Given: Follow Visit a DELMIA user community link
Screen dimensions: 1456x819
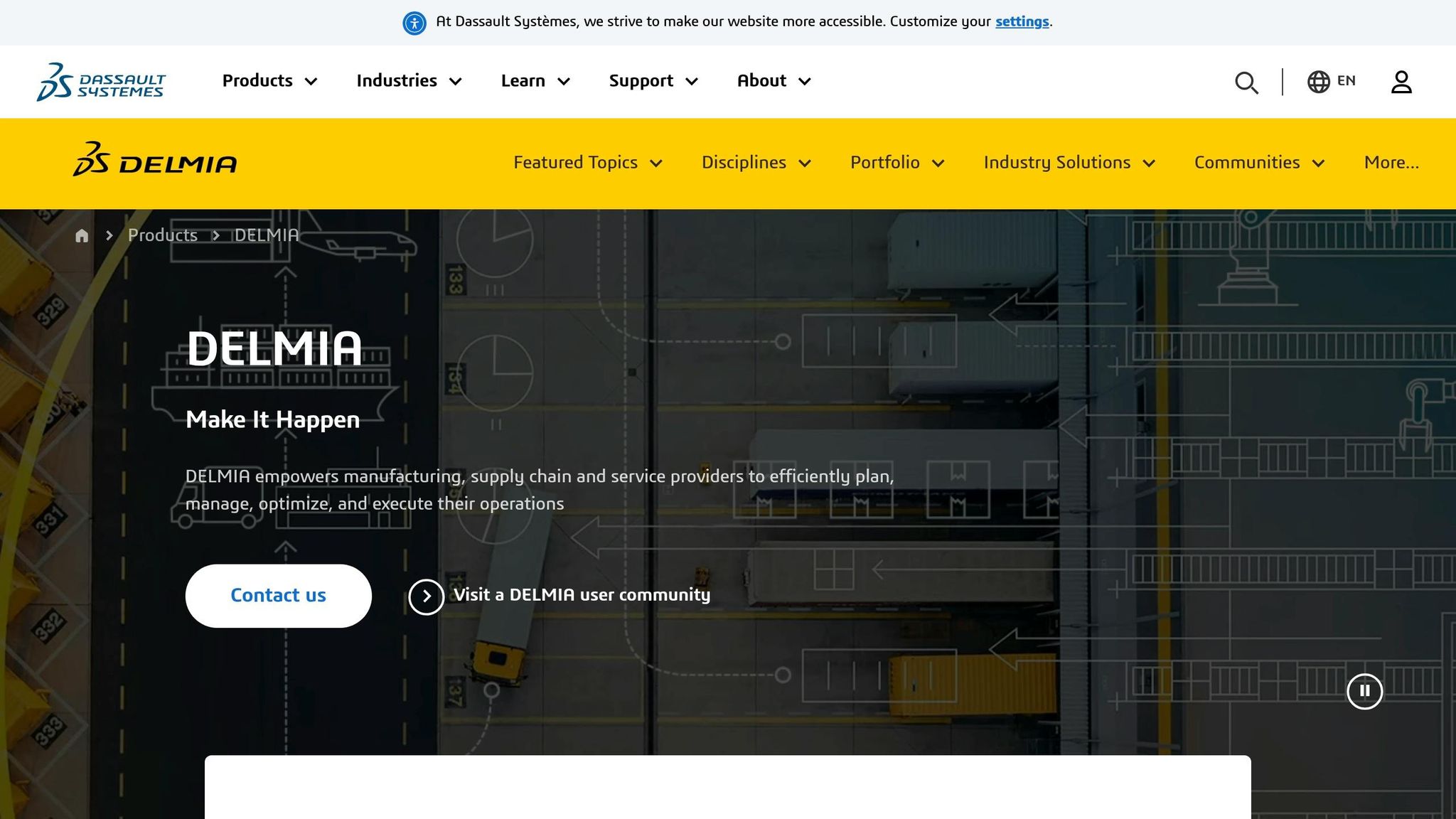Looking at the screenshot, I should point(582,595).
